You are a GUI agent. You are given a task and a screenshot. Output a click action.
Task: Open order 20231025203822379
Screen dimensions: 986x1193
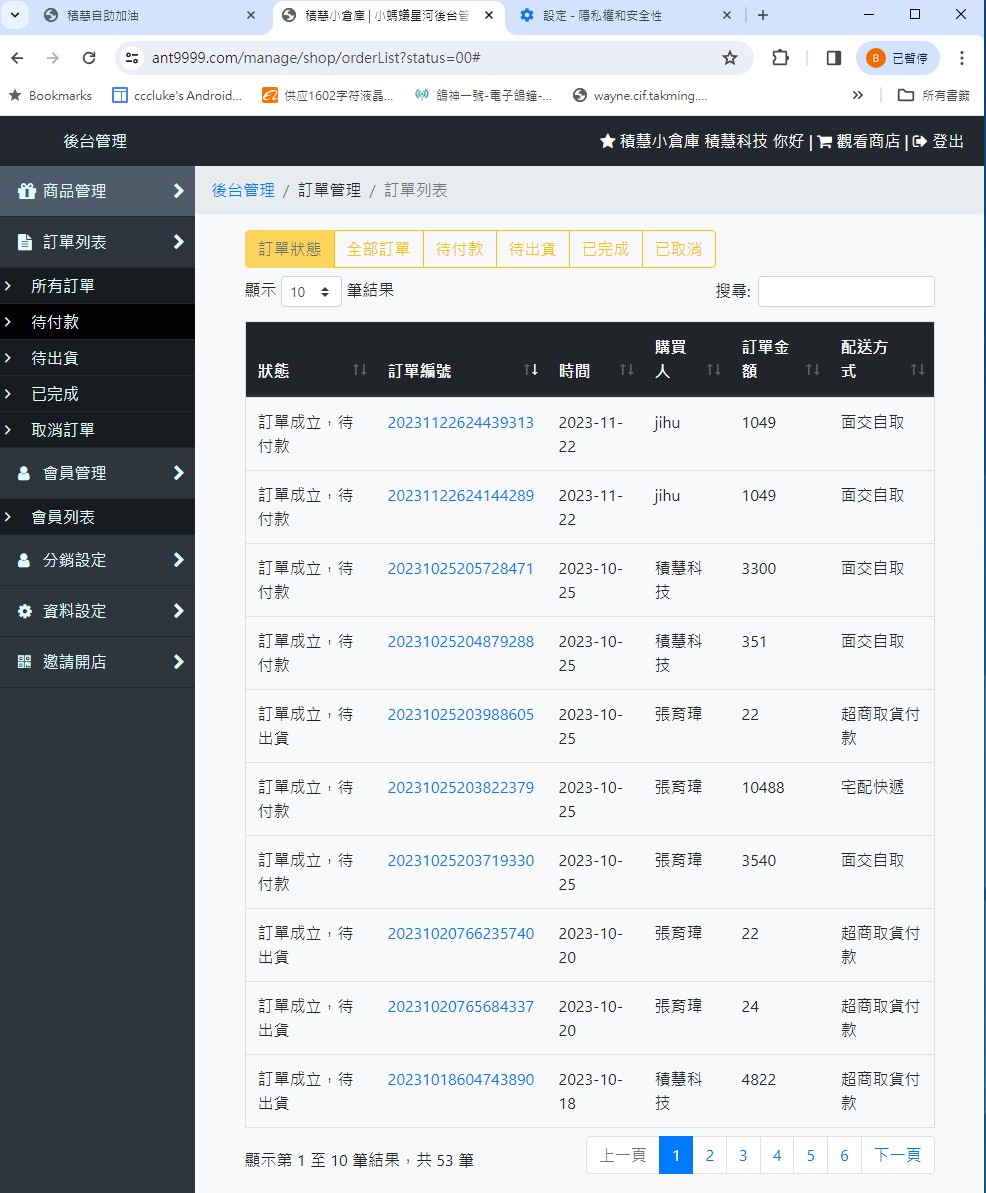(460, 787)
